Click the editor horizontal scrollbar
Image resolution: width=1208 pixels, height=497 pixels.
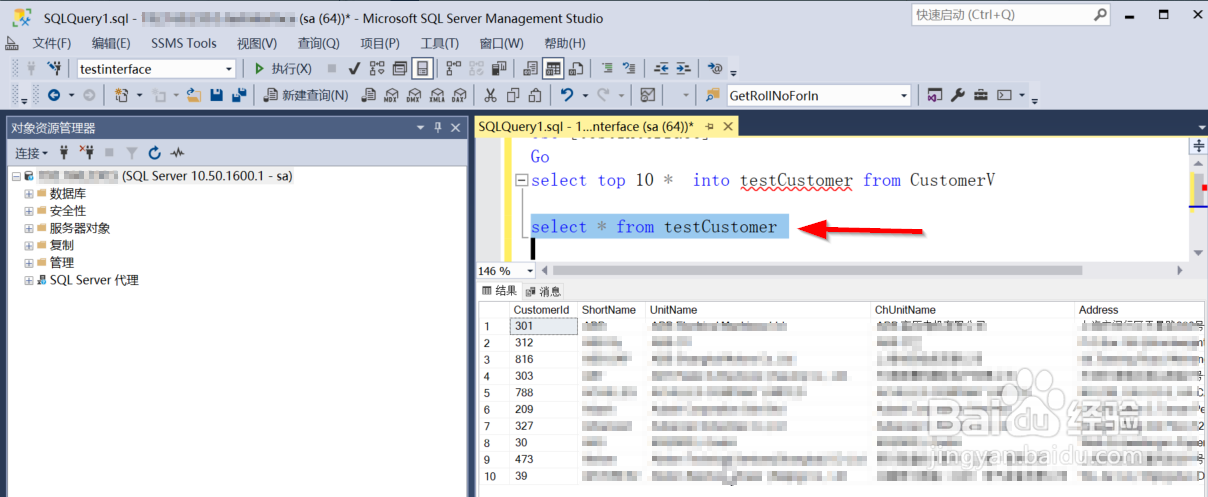click(817, 270)
